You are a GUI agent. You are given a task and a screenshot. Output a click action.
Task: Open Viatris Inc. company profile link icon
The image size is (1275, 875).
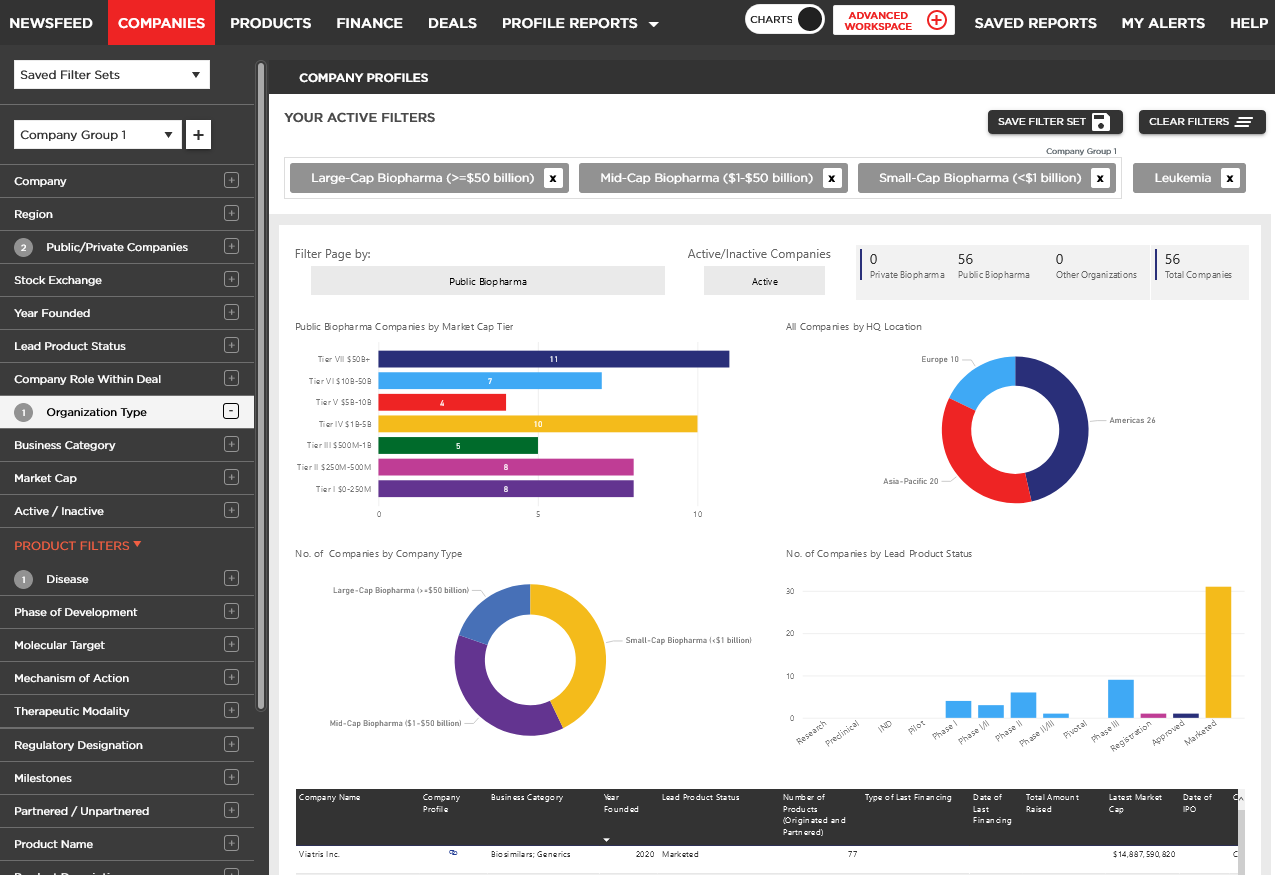point(453,853)
